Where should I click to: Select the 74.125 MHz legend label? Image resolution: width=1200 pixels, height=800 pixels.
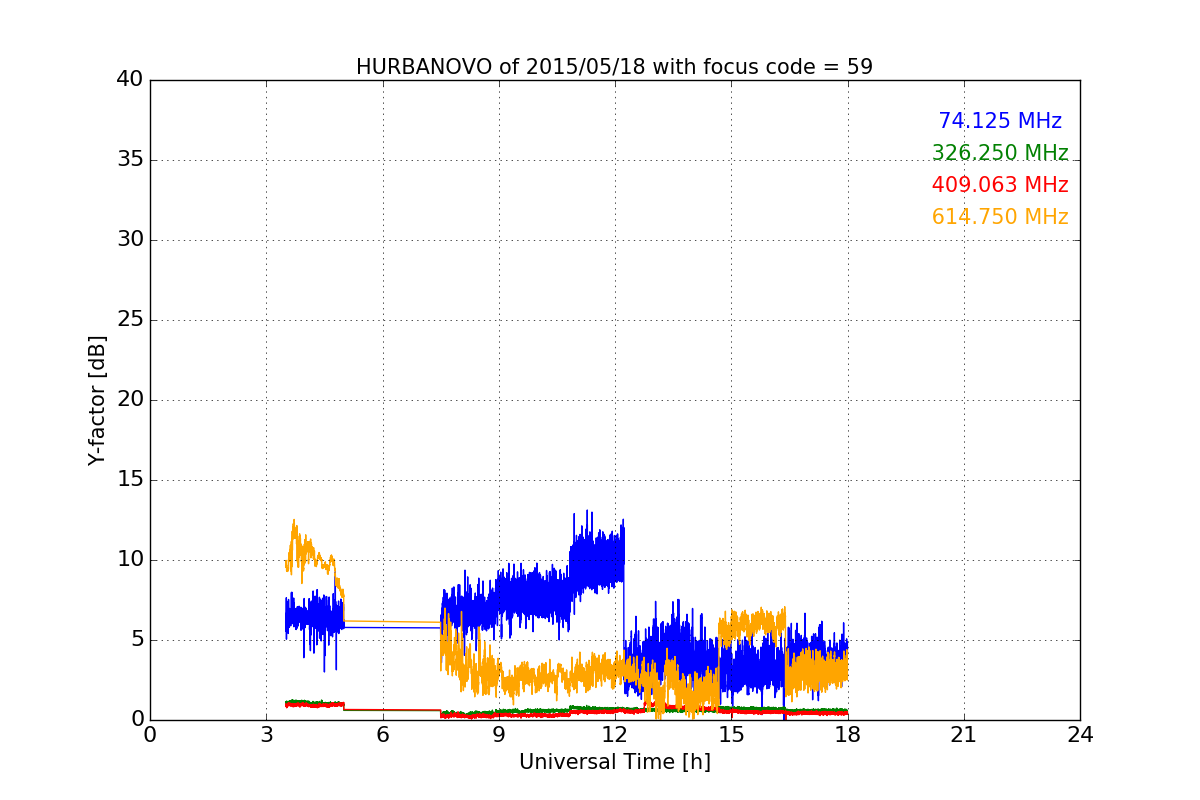point(1000,121)
